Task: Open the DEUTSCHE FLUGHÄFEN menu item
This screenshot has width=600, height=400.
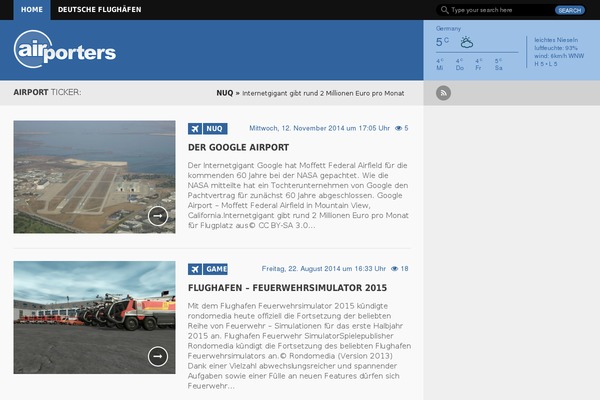Action: click(x=99, y=10)
